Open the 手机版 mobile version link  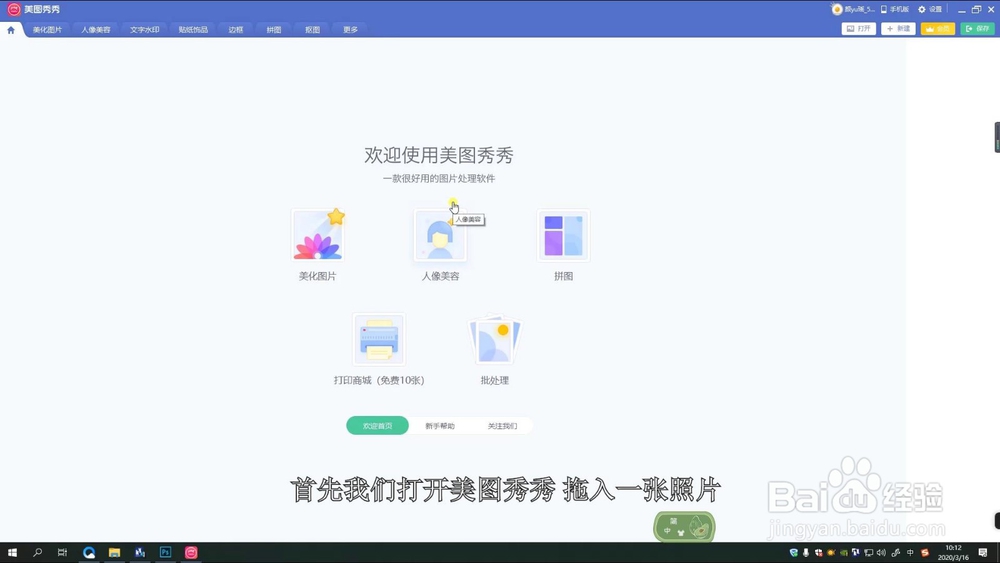pos(895,9)
